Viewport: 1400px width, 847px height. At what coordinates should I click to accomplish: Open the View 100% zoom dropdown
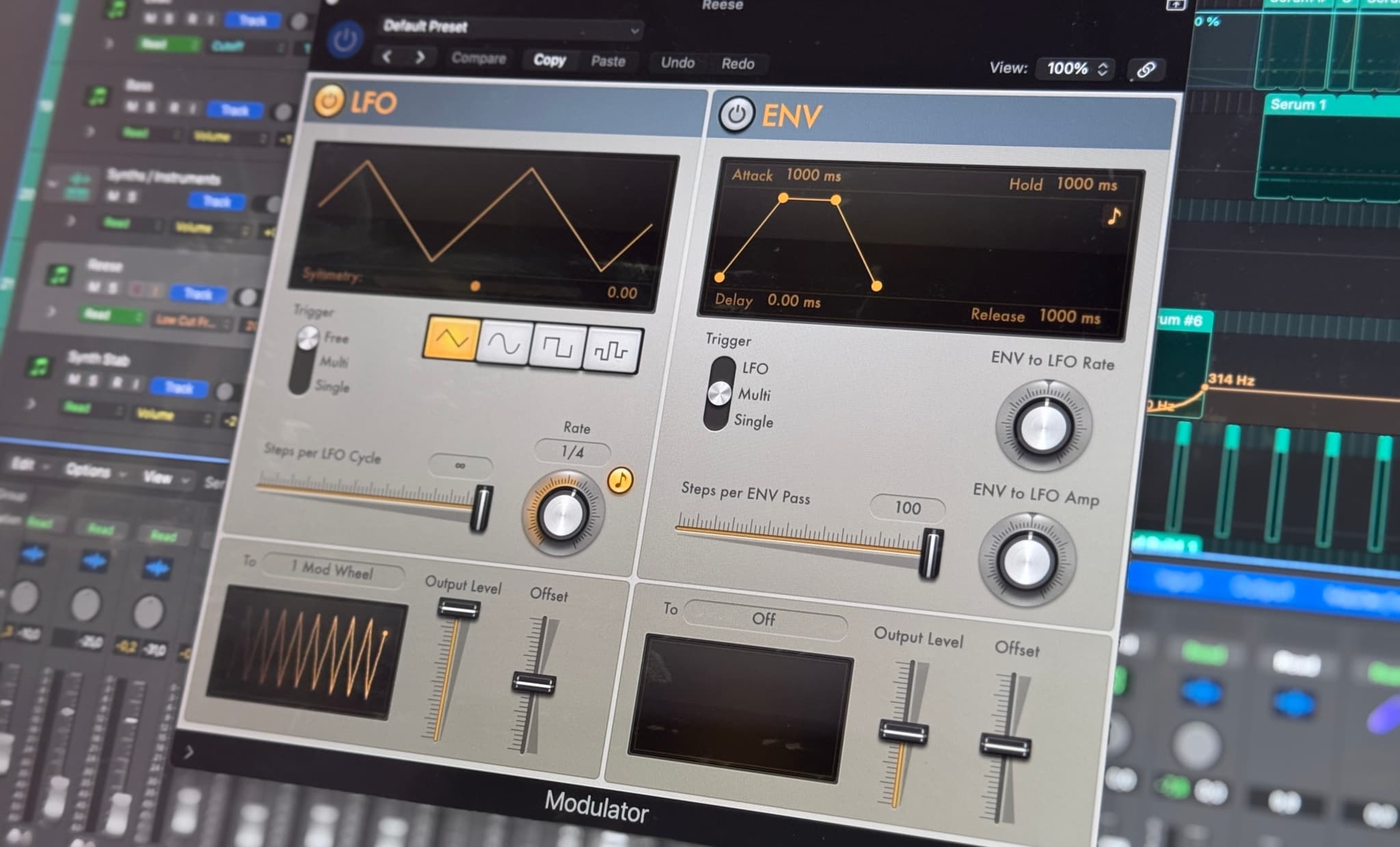(x=1074, y=68)
